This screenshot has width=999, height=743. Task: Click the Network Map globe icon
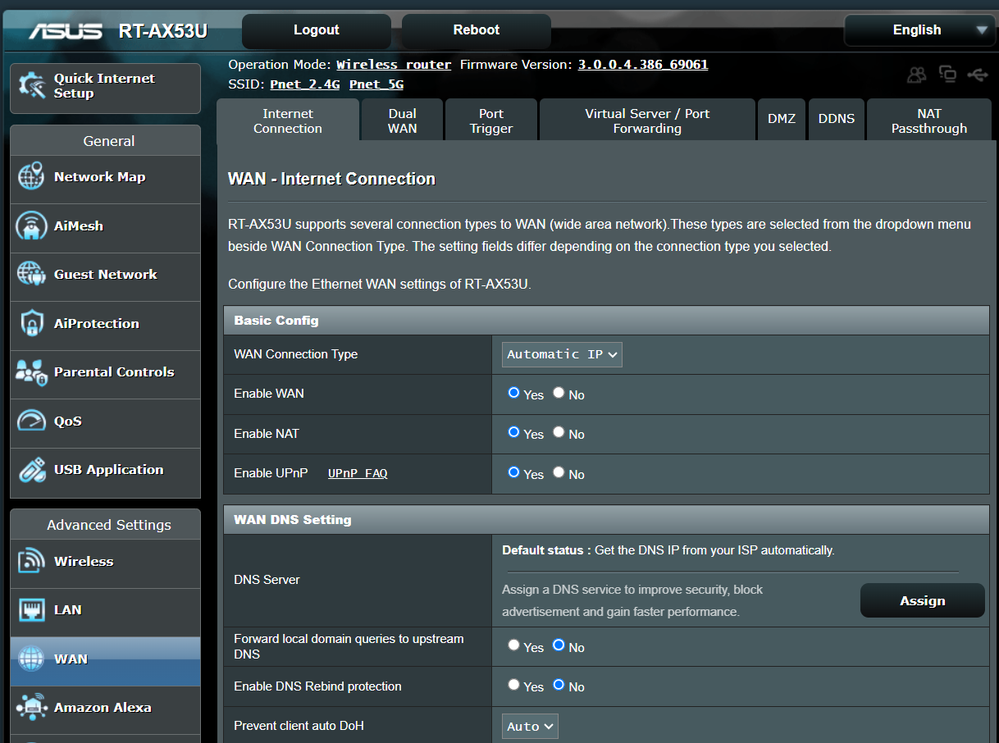[x=31, y=177]
